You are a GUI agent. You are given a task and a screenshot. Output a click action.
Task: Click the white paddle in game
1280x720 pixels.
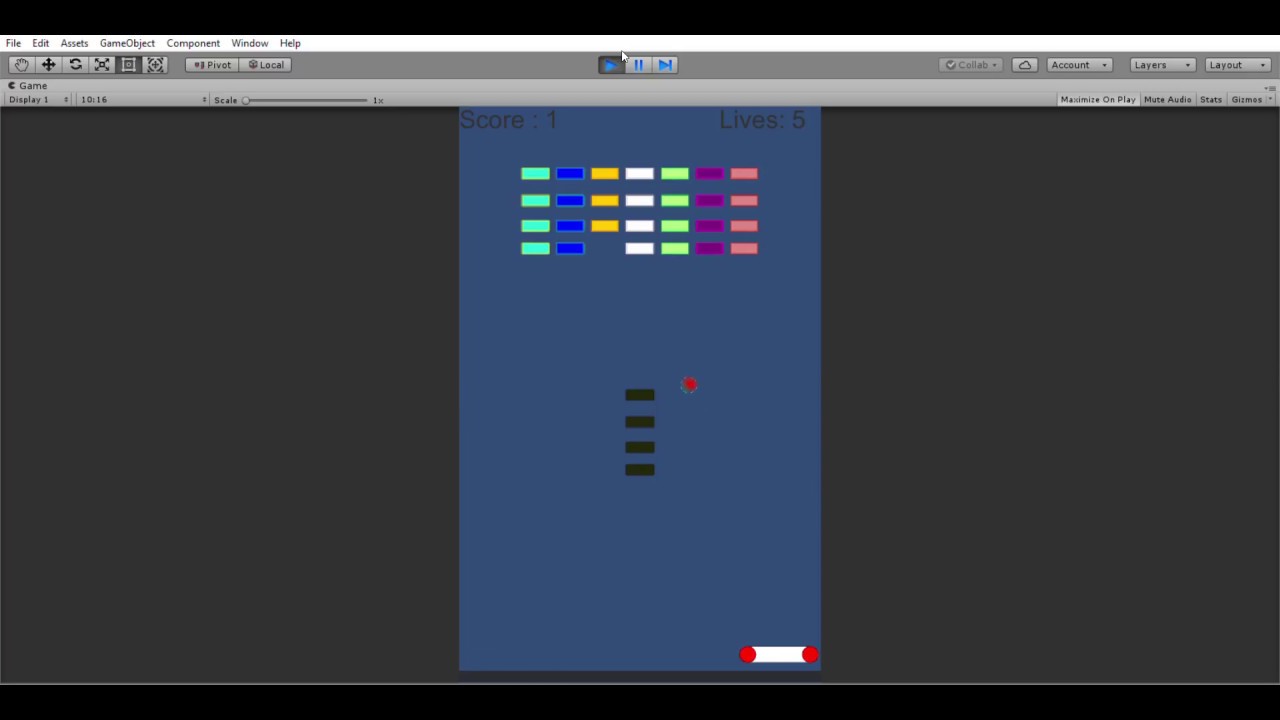779,655
